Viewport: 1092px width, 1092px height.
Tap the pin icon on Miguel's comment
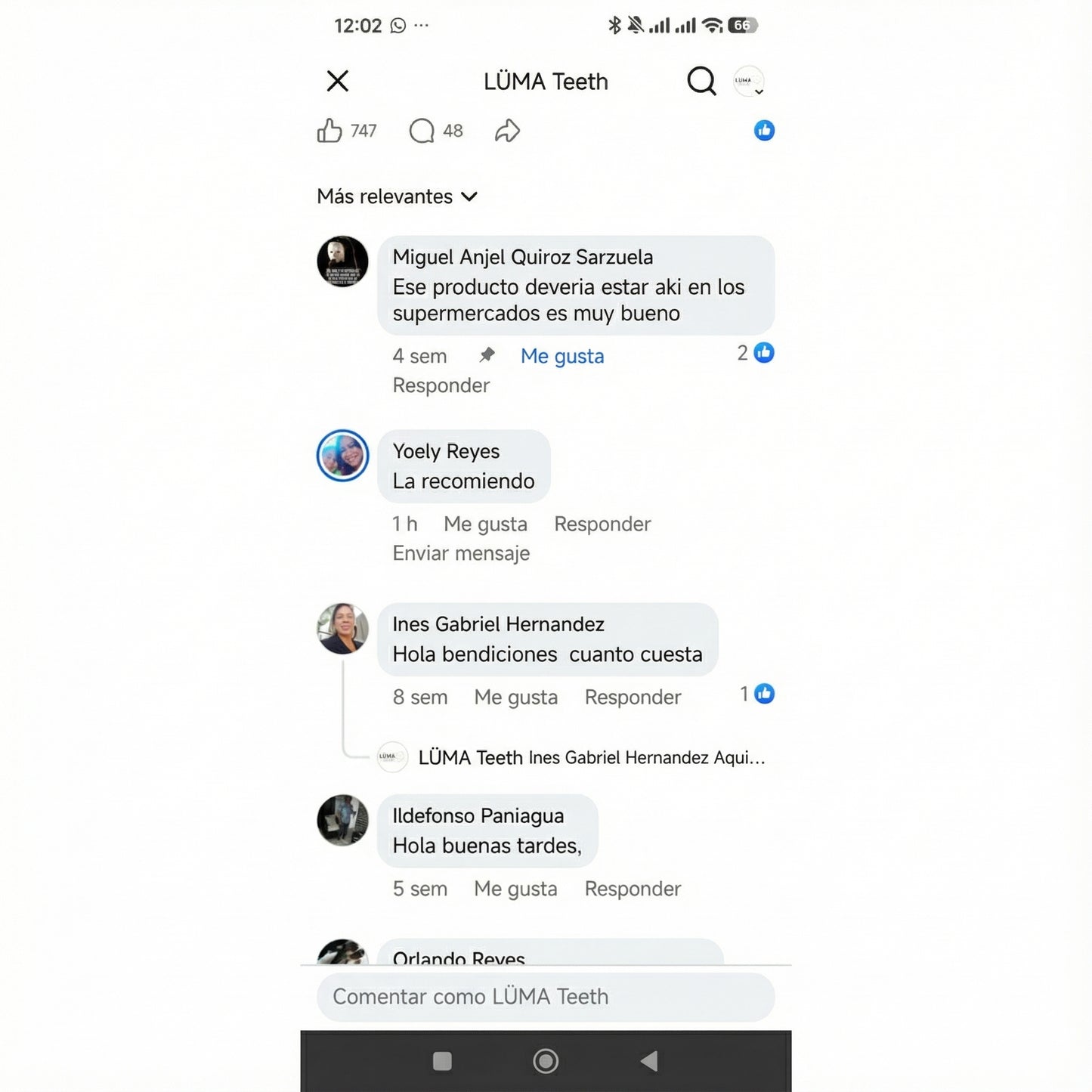pos(487,354)
